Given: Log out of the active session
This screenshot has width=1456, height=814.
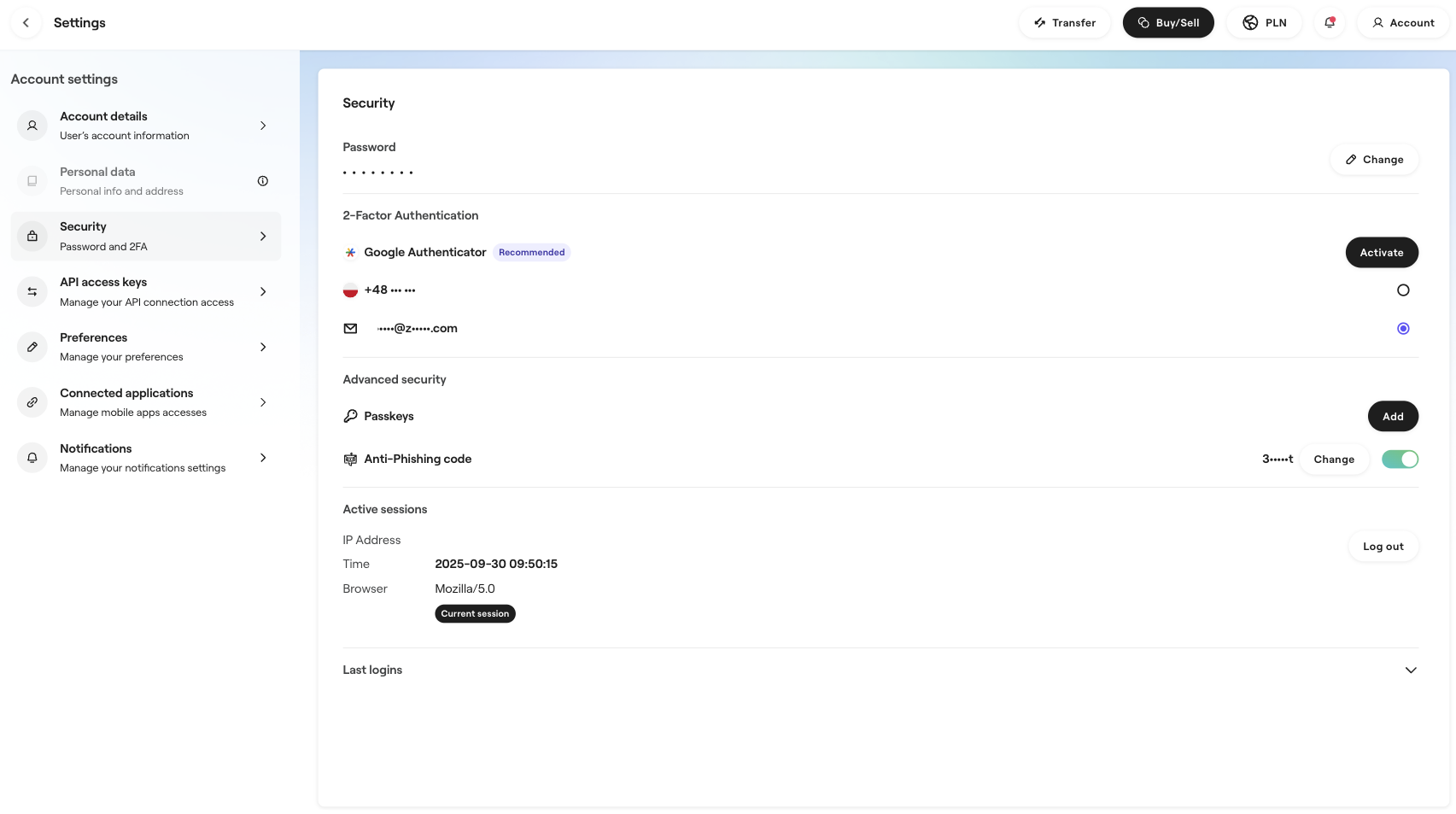Looking at the screenshot, I should pos(1383,546).
